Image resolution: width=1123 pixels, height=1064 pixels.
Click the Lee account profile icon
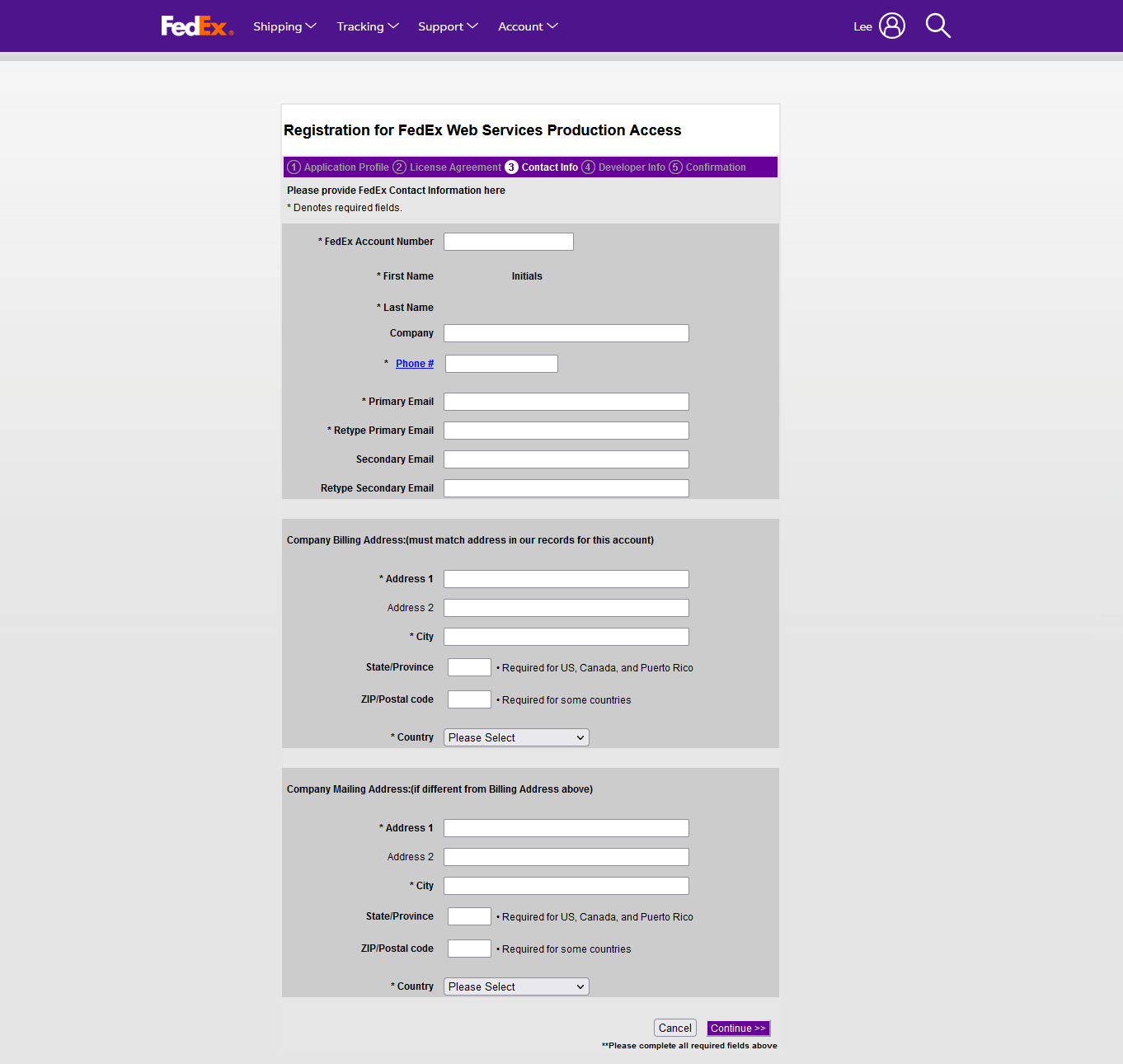click(890, 26)
